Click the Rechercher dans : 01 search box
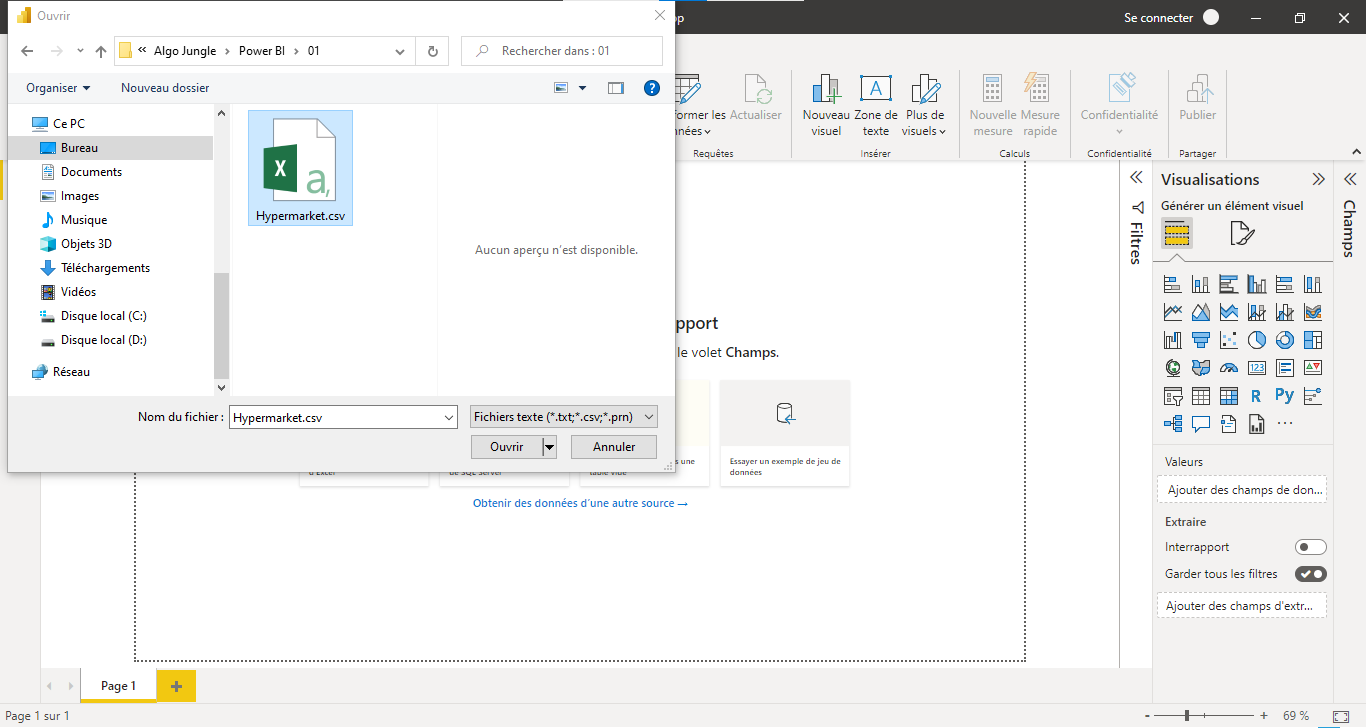Image resolution: width=1366 pixels, height=728 pixels. click(x=562, y=51)
